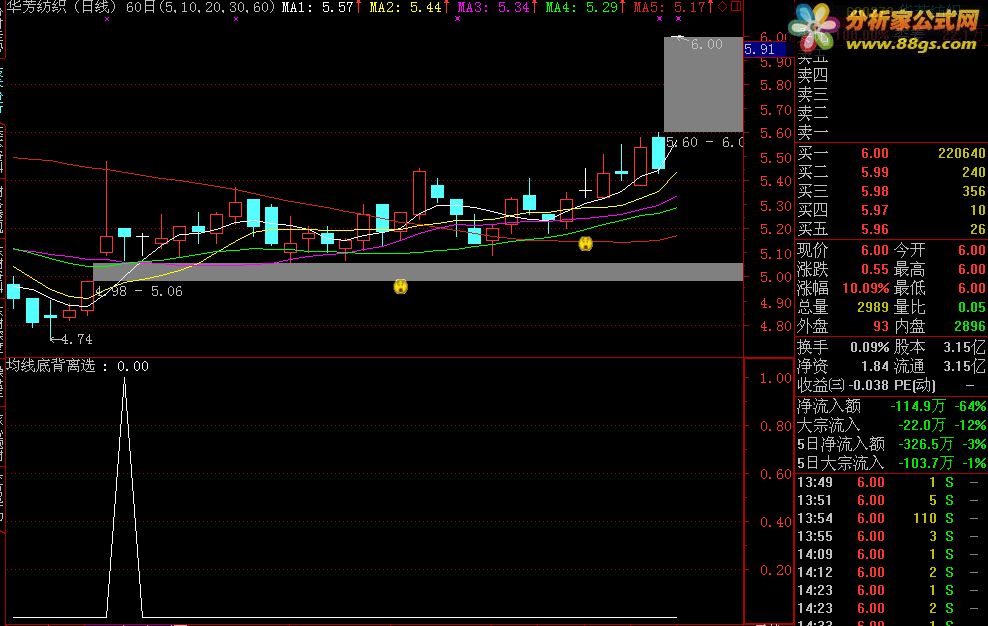
Task: Click the 总量 2989 value
Action: pos(873,307)
